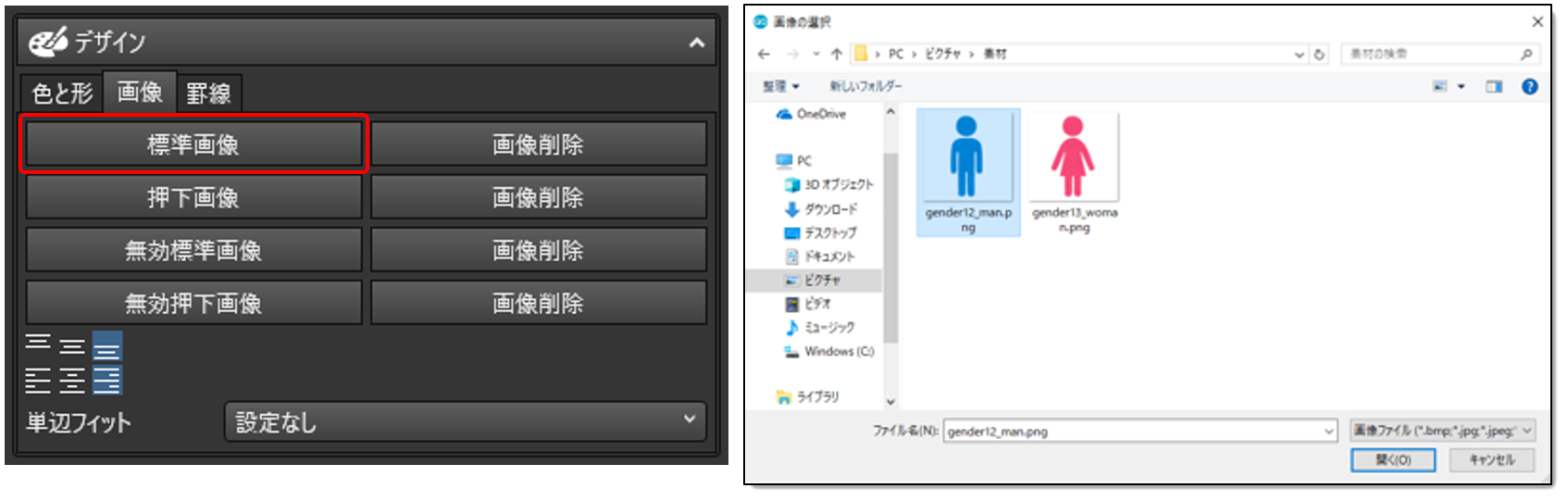This screenshot has width=1568, height=501.
Task: Click the blue help question mark icon
Action: coord(1529,86)
